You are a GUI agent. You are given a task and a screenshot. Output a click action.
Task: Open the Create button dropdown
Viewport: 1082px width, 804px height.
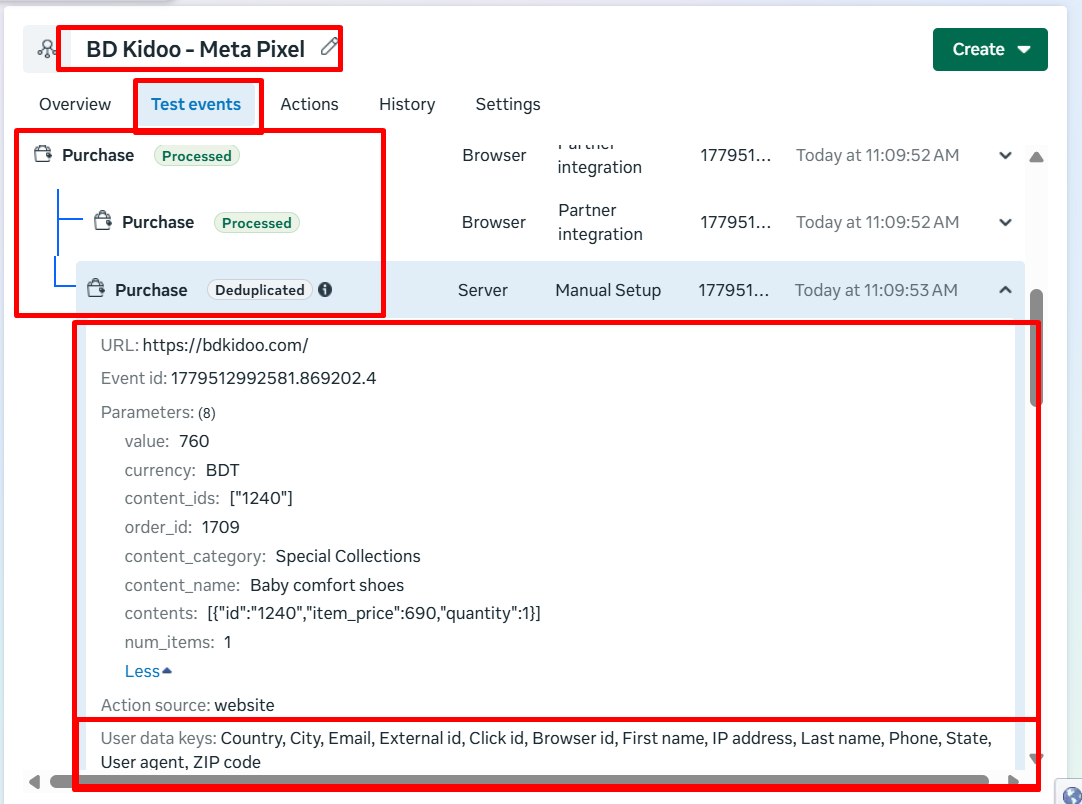click(990, 50)
